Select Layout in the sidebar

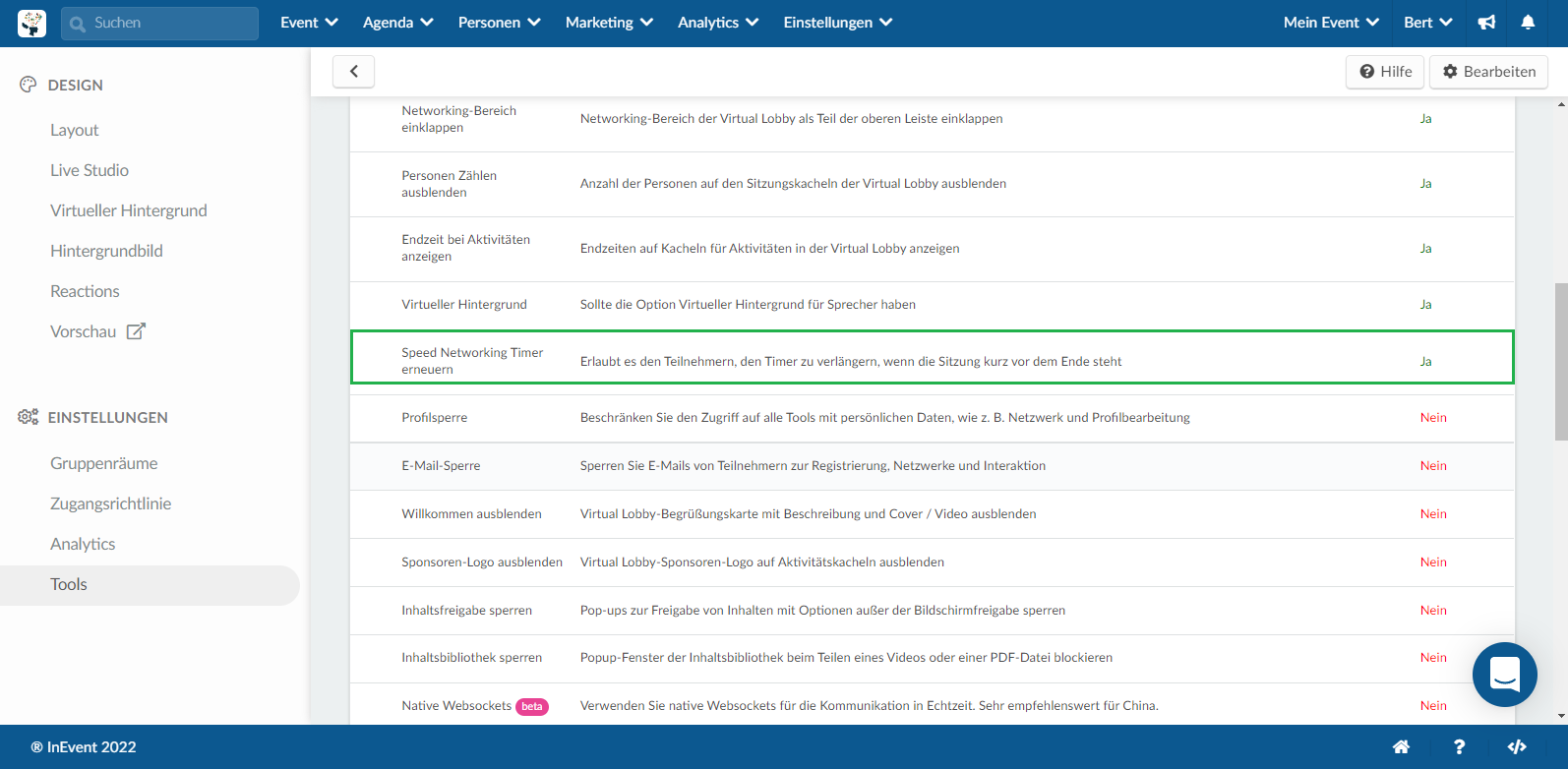tap(75, 130)
